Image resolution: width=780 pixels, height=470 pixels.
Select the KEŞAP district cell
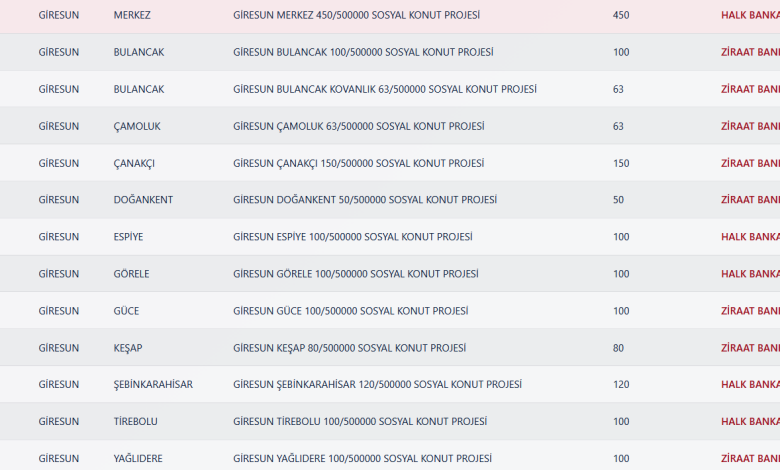[x=128, y=348]
